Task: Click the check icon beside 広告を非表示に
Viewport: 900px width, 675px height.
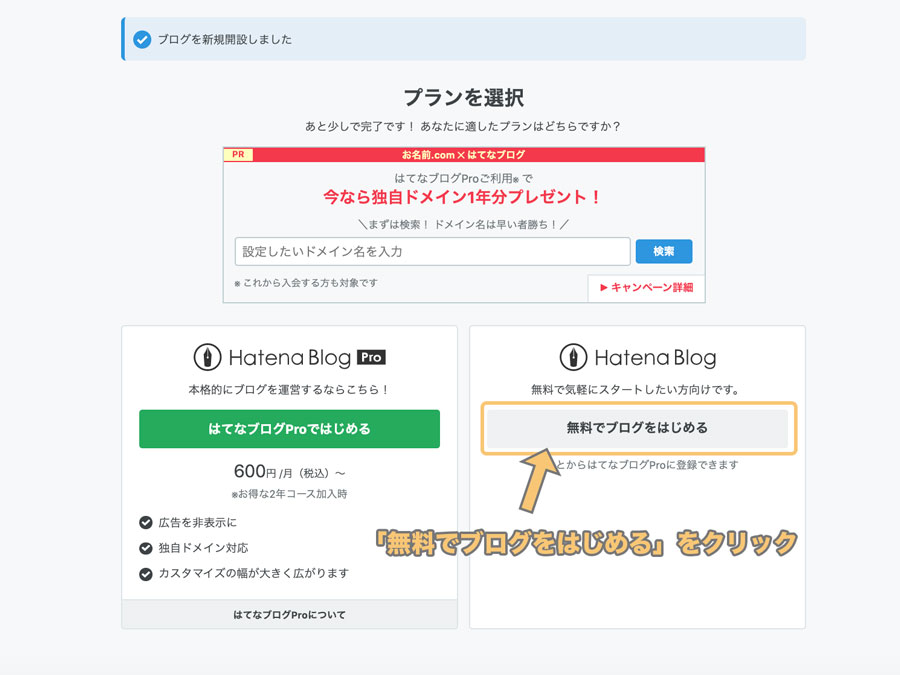Action: [146, 522]
